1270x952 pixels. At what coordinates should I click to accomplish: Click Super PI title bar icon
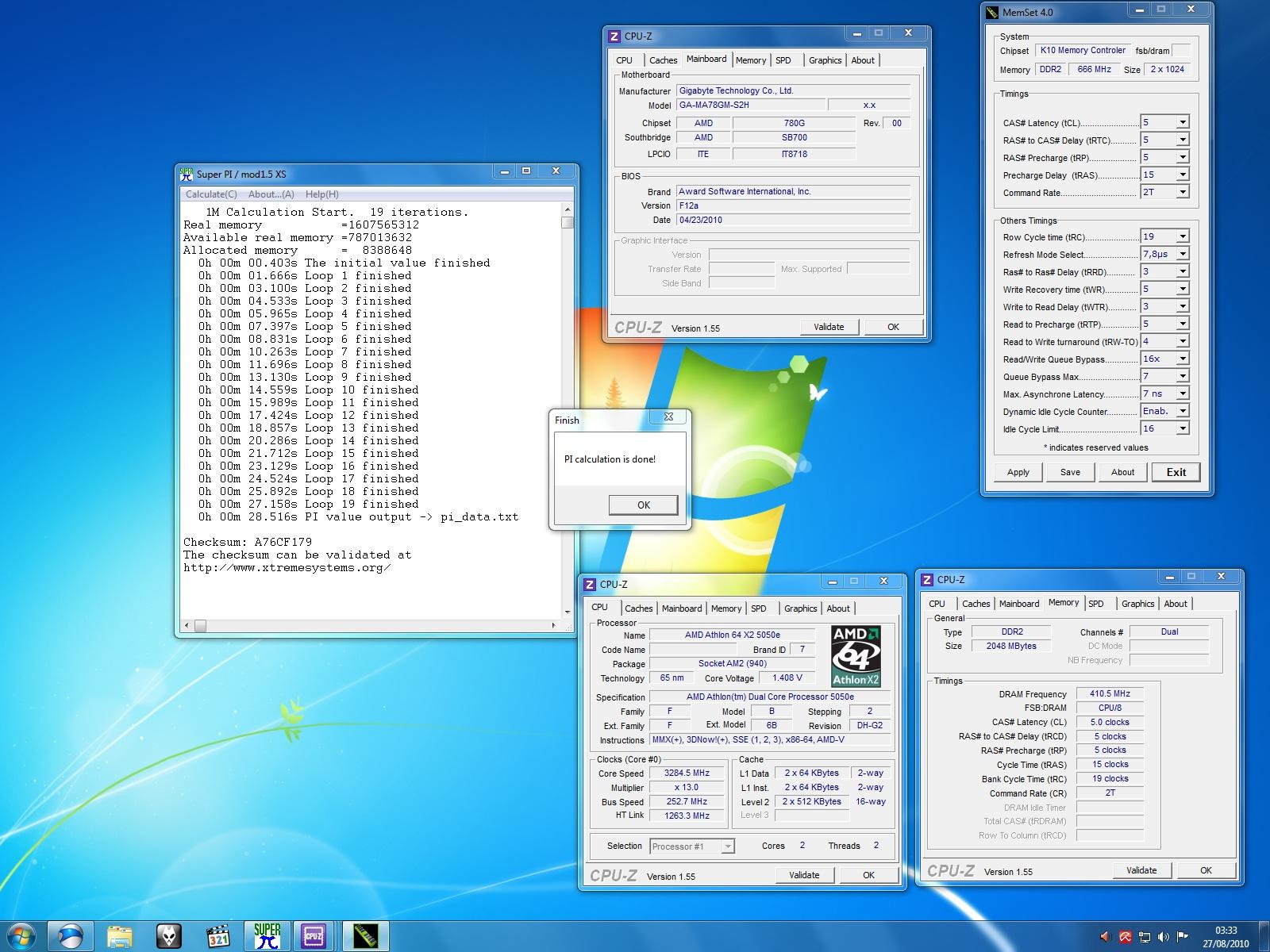187,174
